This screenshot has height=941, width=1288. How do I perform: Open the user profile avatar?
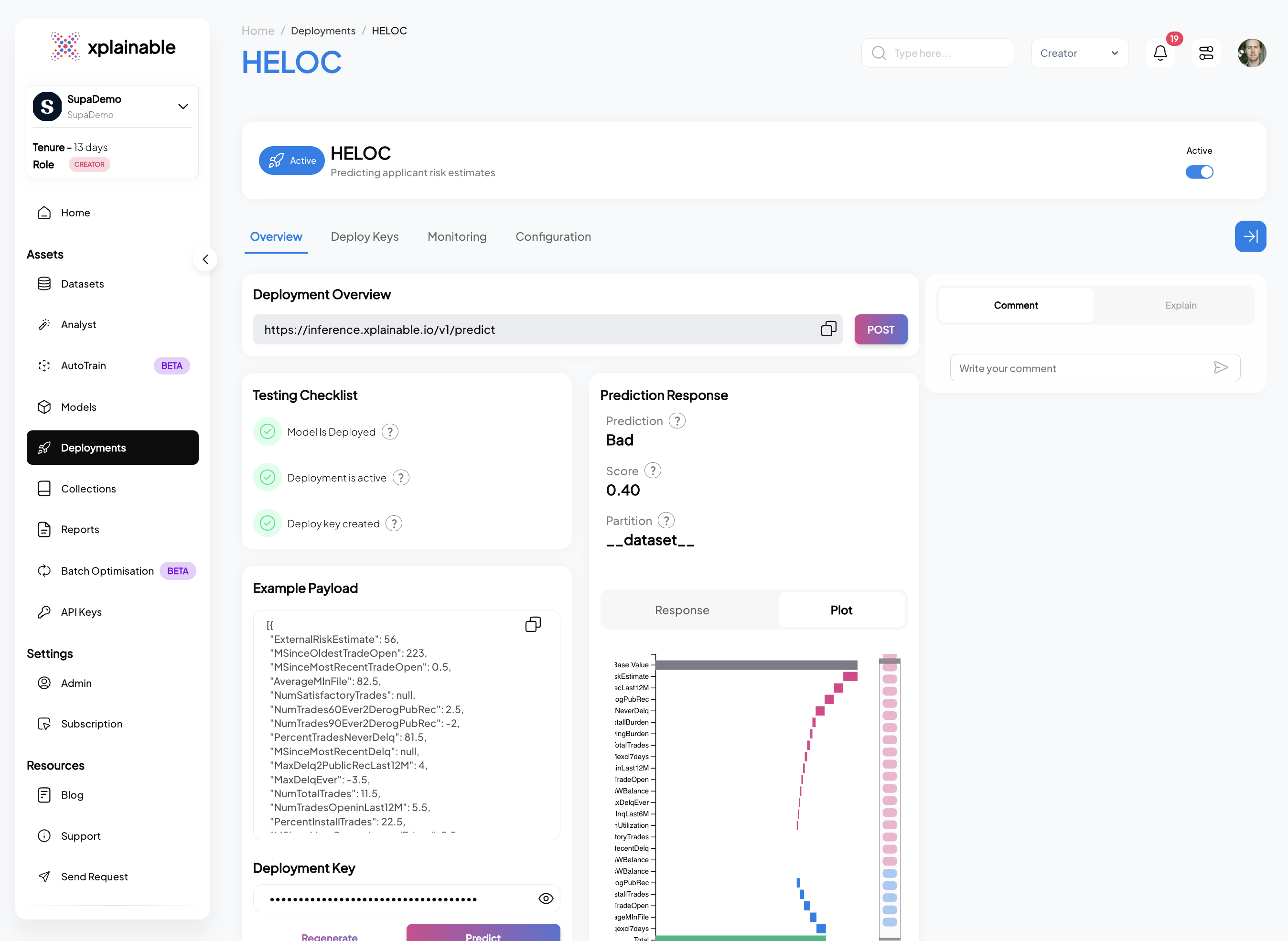[x=1252, y=53]
